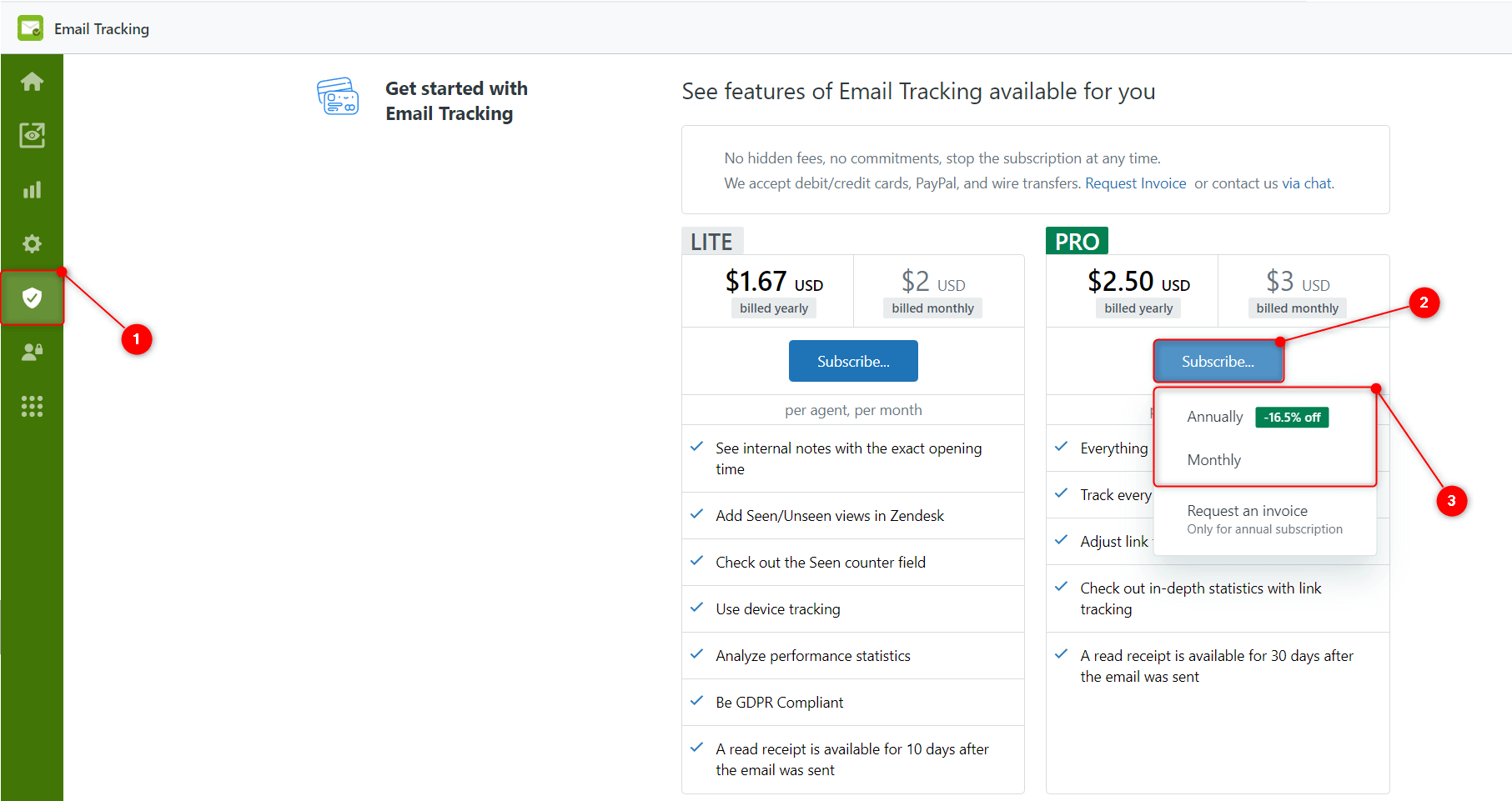Expand the LITE plan Subscribe dropdown
The width and height of the screenshot is (1512, 801).
point(853,361)
